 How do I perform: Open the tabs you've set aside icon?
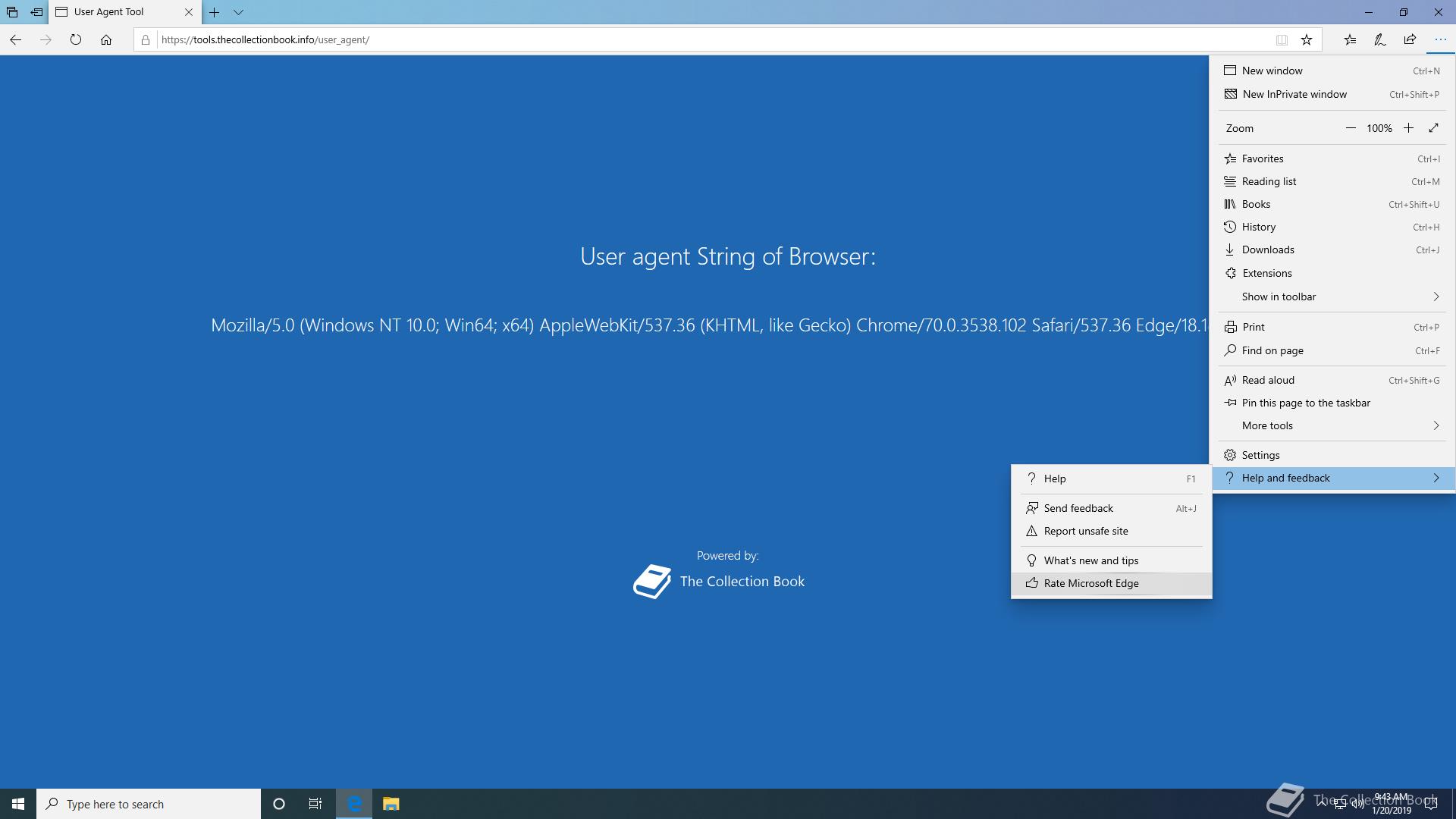pyautogui.click(x=12, y=12)
